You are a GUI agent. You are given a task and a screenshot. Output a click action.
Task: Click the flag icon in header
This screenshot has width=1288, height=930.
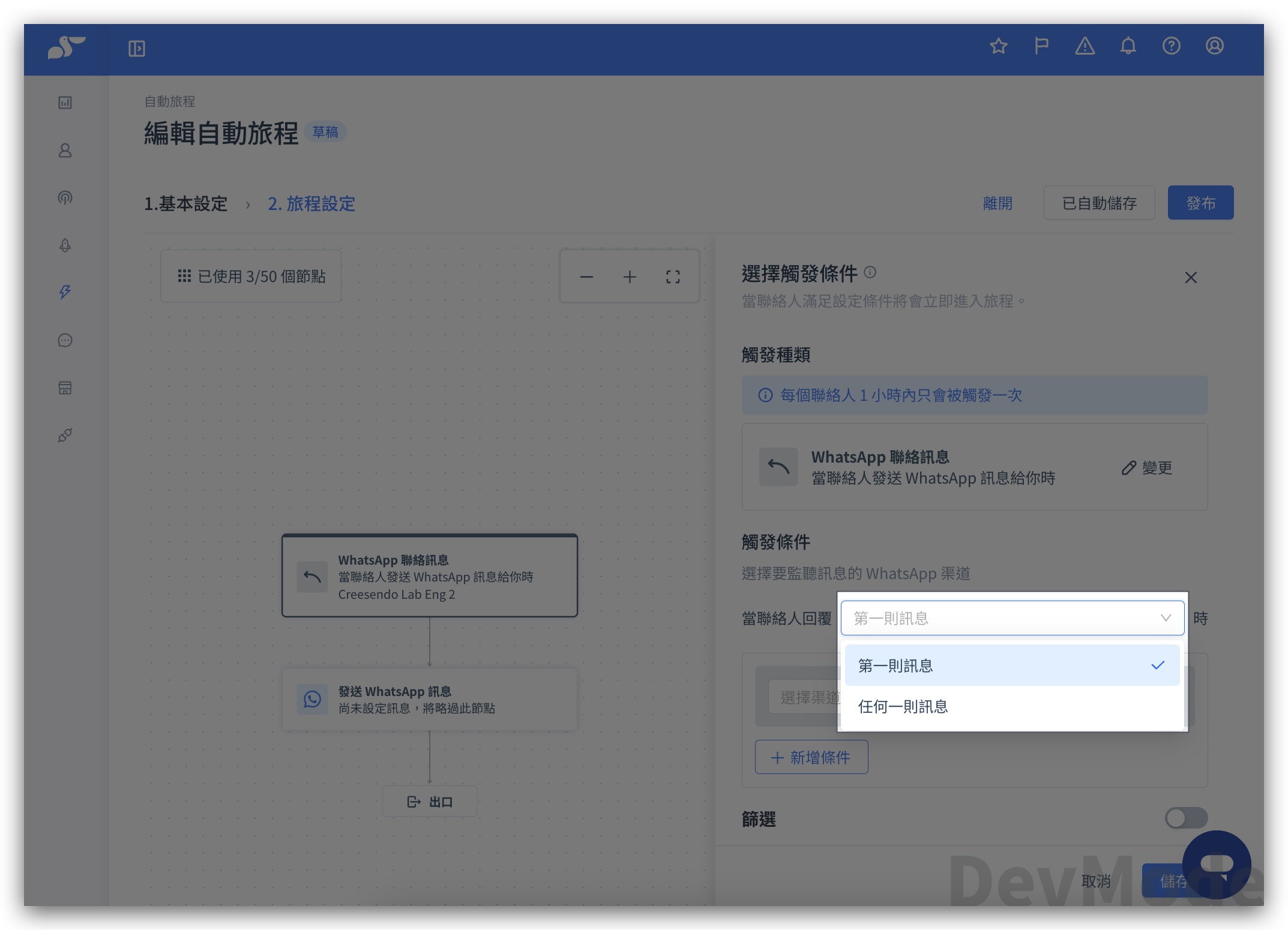pyautogui.click(x=1042, y=46)
